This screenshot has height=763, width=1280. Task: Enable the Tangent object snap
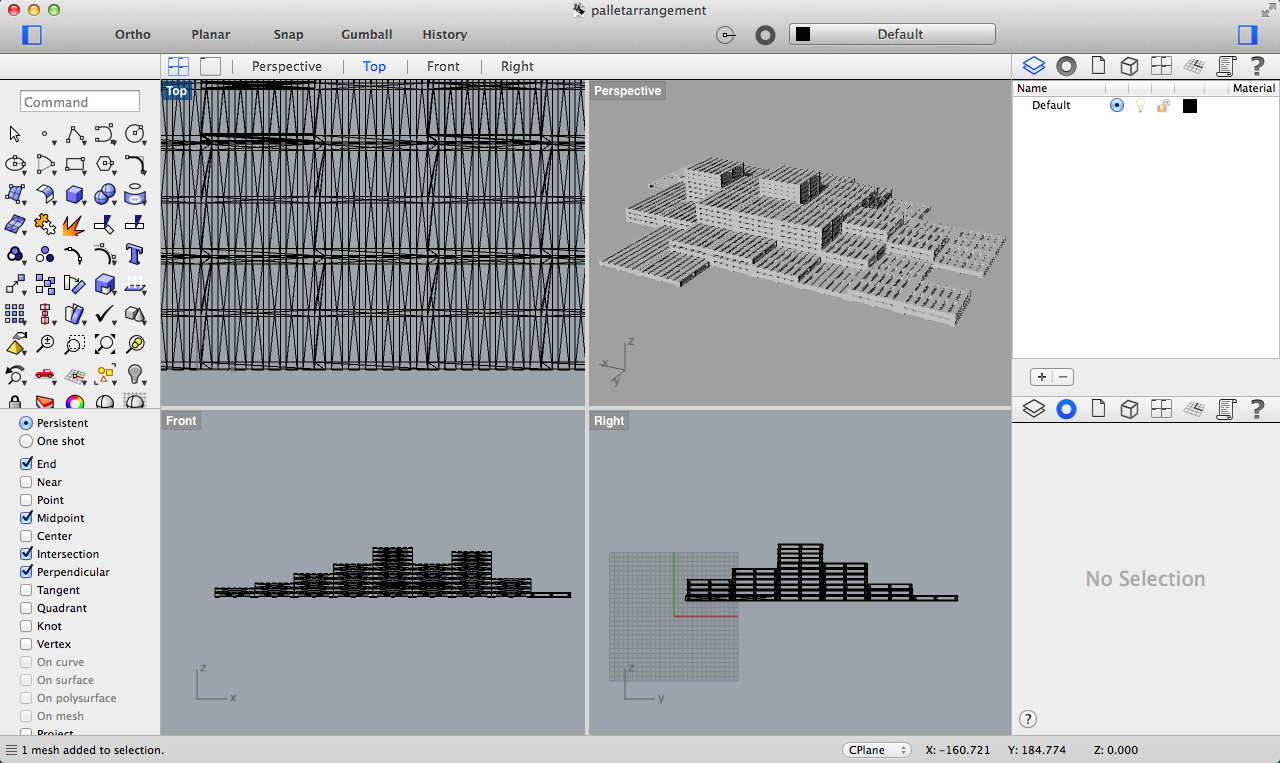(26, 590)
